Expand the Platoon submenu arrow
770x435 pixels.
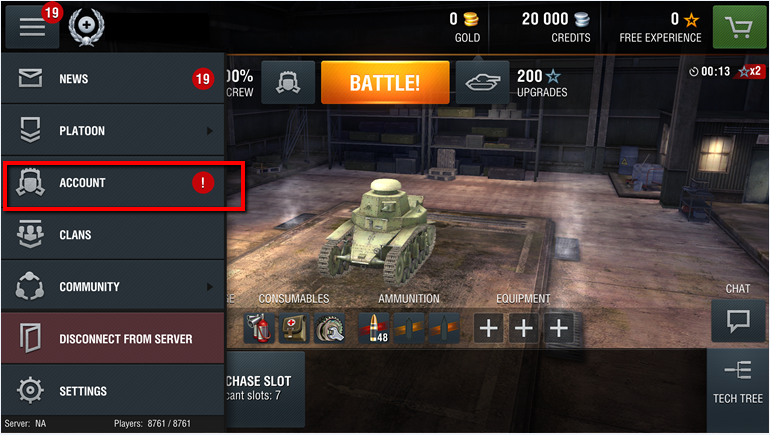(x=210, y=131)
